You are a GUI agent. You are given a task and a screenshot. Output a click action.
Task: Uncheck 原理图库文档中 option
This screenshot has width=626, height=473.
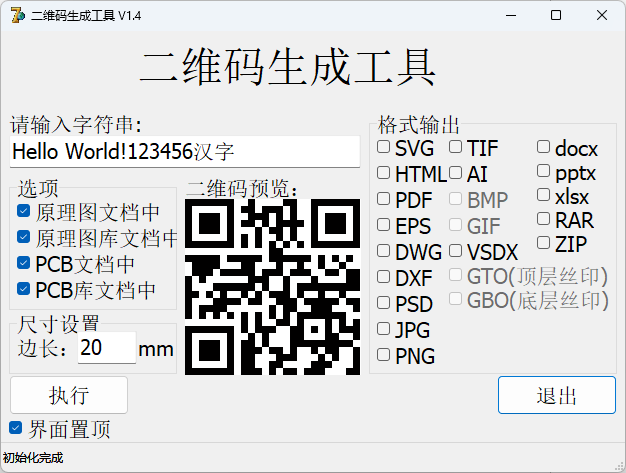point(24,237)
